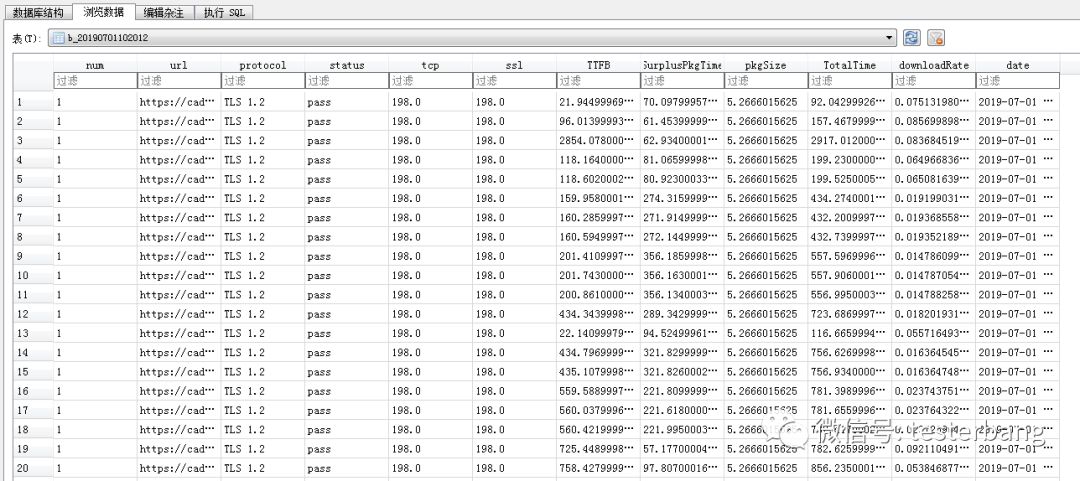Select TotalTime cell 199.2300000
Screen dimensions: 1080x481
pyautogui.click(x=850, y=160)
